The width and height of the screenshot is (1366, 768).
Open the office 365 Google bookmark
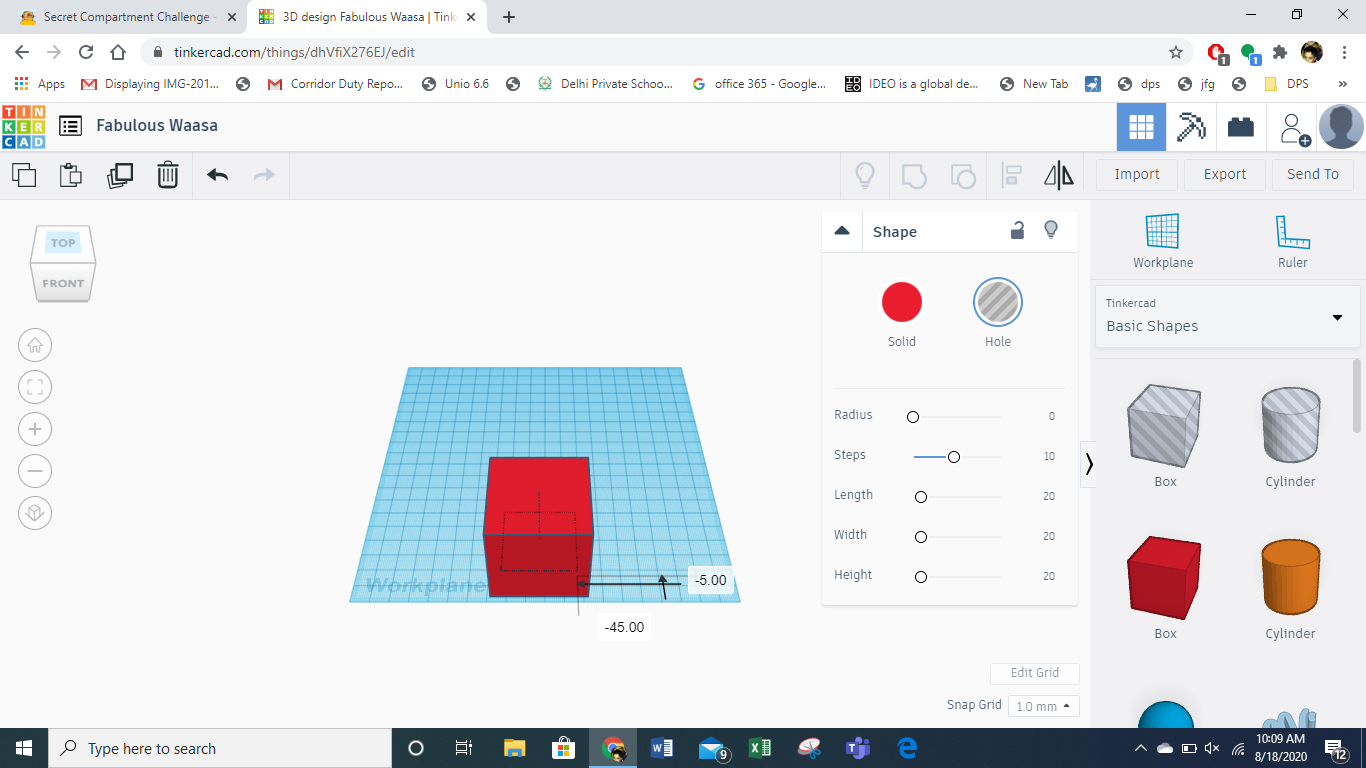tap(759, 84)
